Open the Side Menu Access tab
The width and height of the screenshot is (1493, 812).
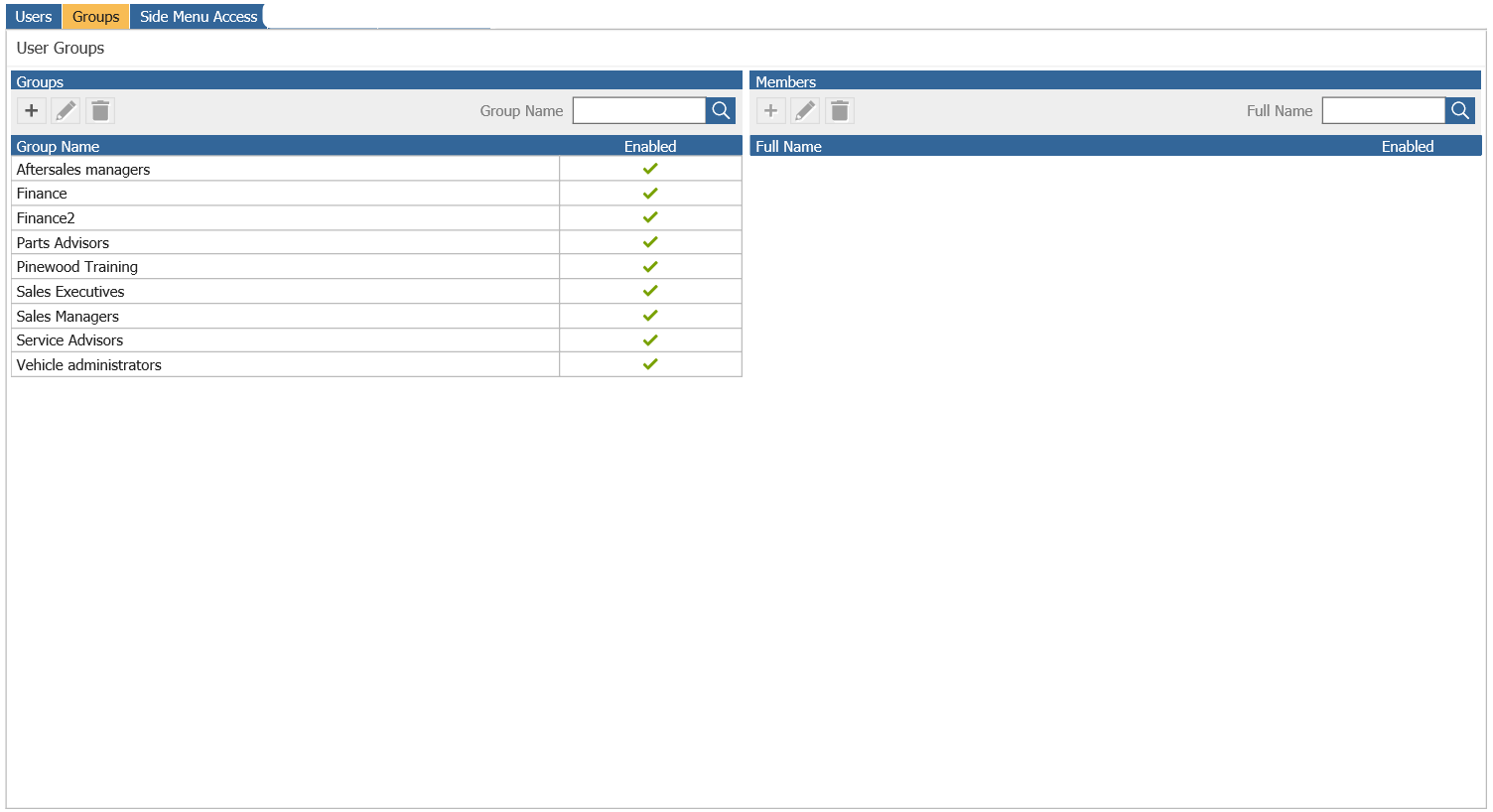click(x=198, y=16)
